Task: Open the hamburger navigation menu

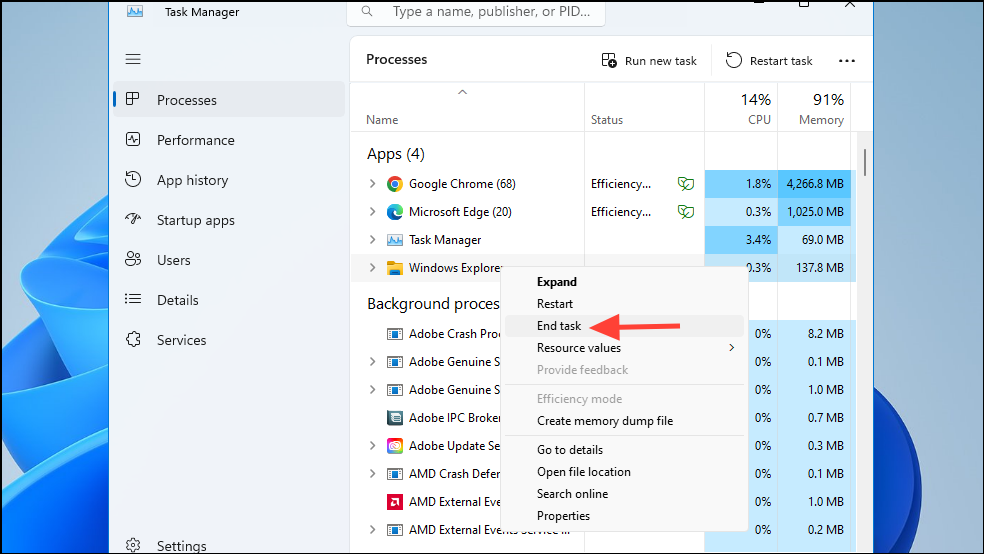Action: point(133,59)
